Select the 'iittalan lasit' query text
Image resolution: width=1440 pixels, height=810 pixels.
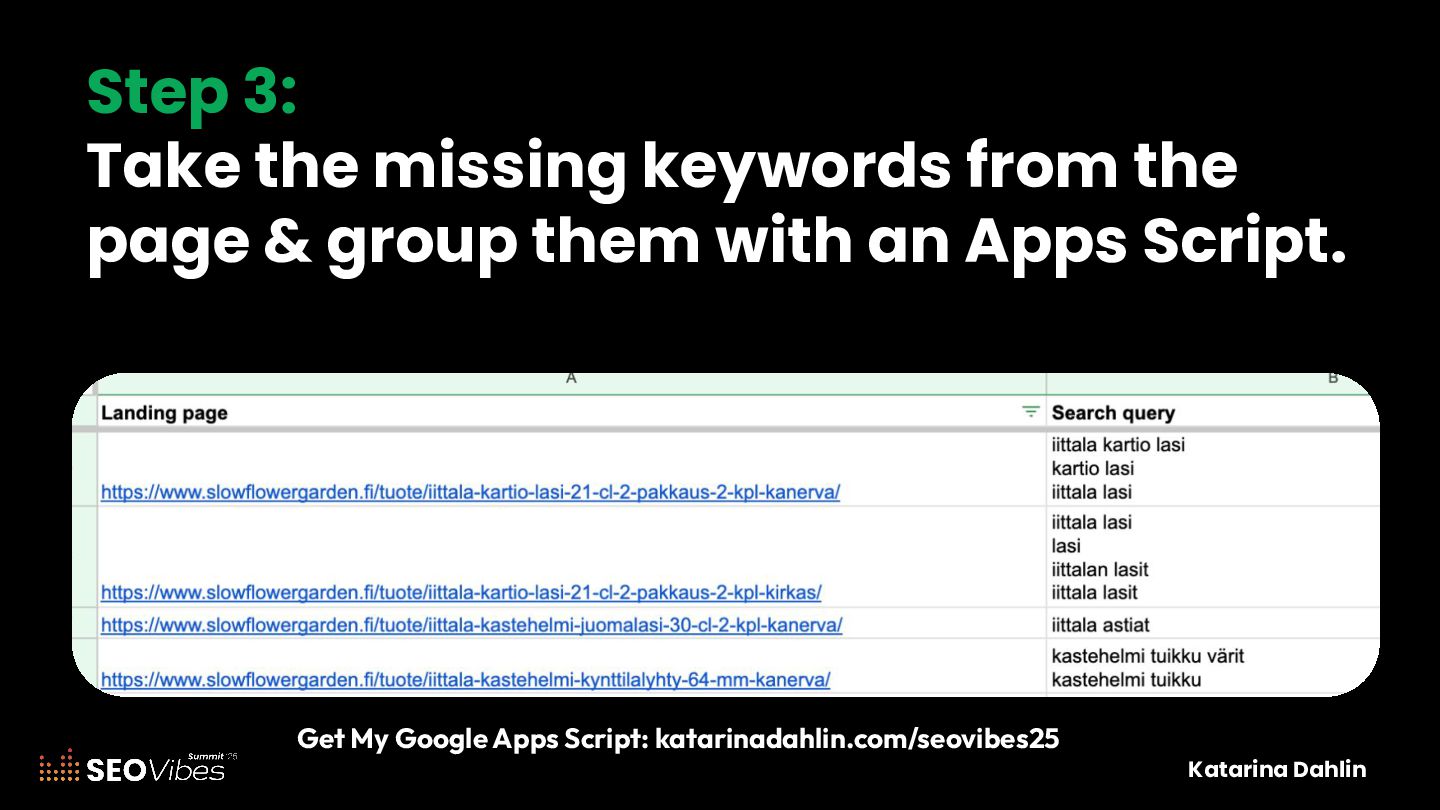click(1100, 569)
